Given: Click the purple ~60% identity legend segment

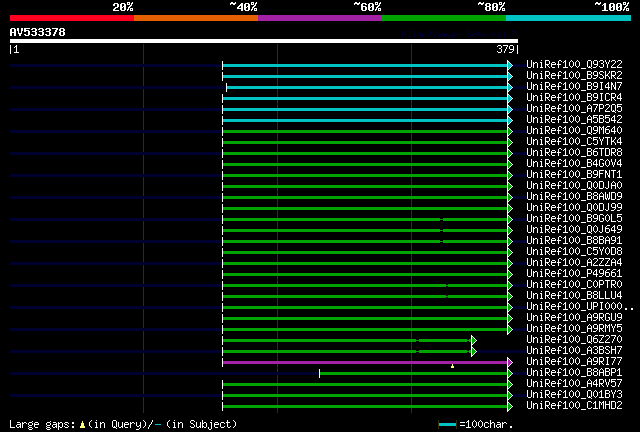Looking at the screenshot, I should [320, 18].
